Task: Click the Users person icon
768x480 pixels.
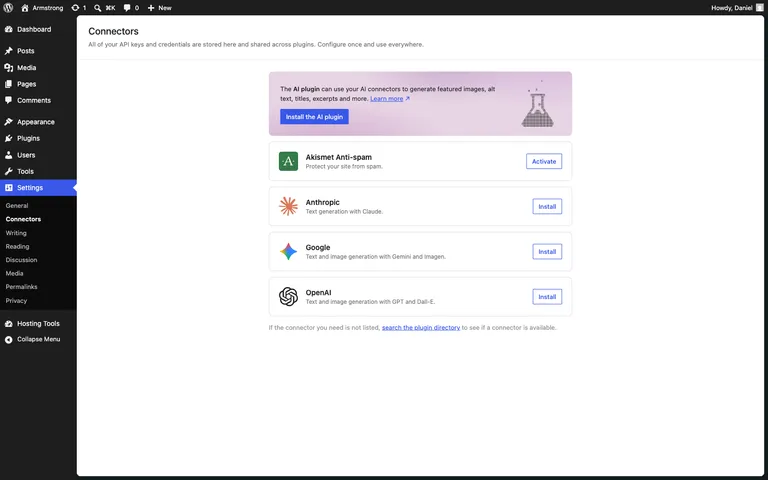Action: pos(8,155)
